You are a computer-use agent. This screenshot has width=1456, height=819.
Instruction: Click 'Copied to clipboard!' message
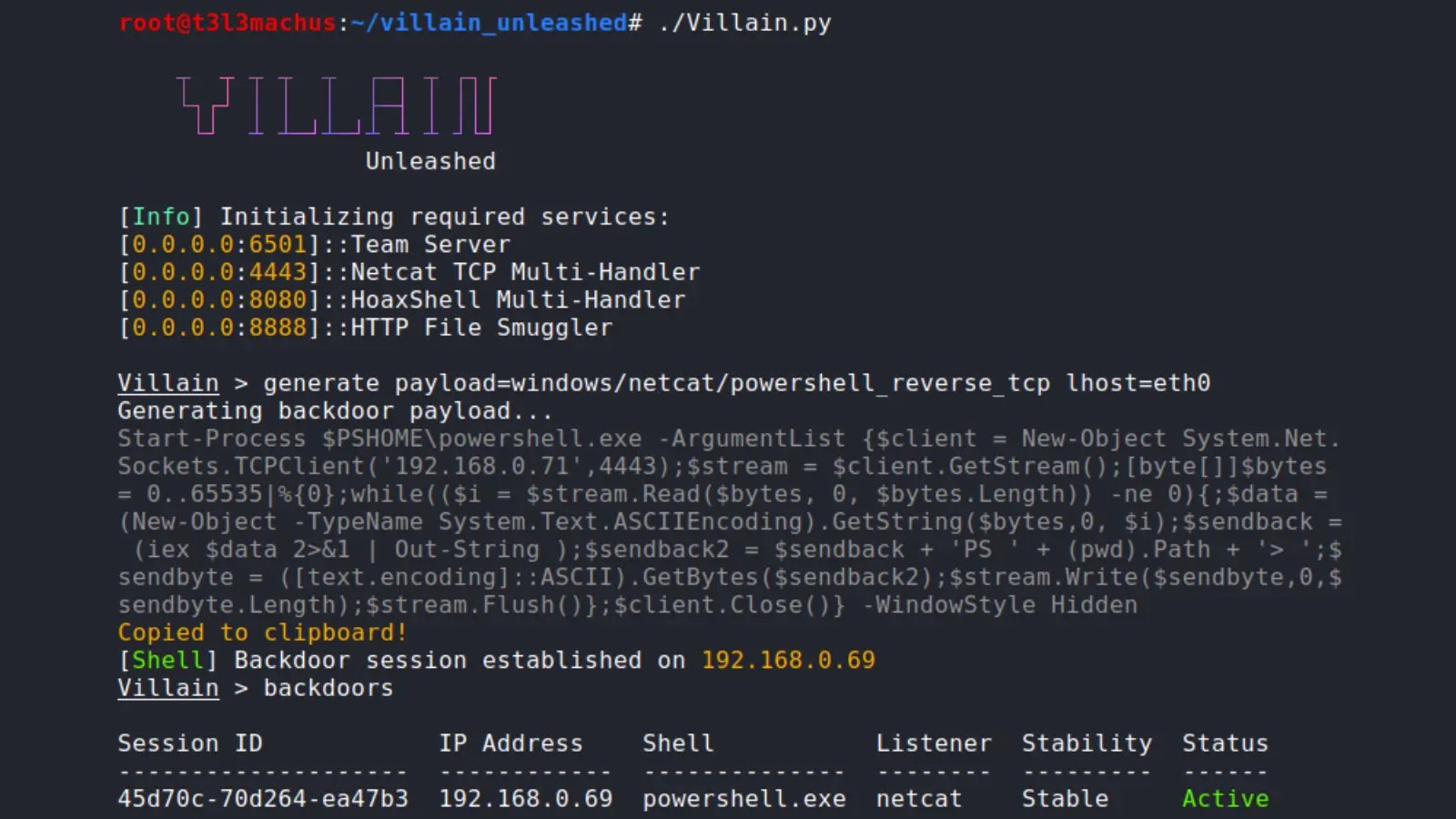[x=262, y=632]
